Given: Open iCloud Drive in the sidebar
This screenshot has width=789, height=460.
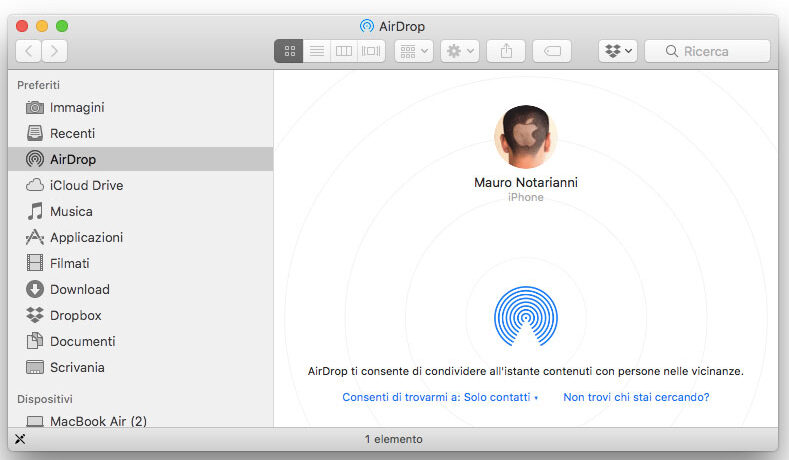Looking at the screenshot, I should [87, 185].
